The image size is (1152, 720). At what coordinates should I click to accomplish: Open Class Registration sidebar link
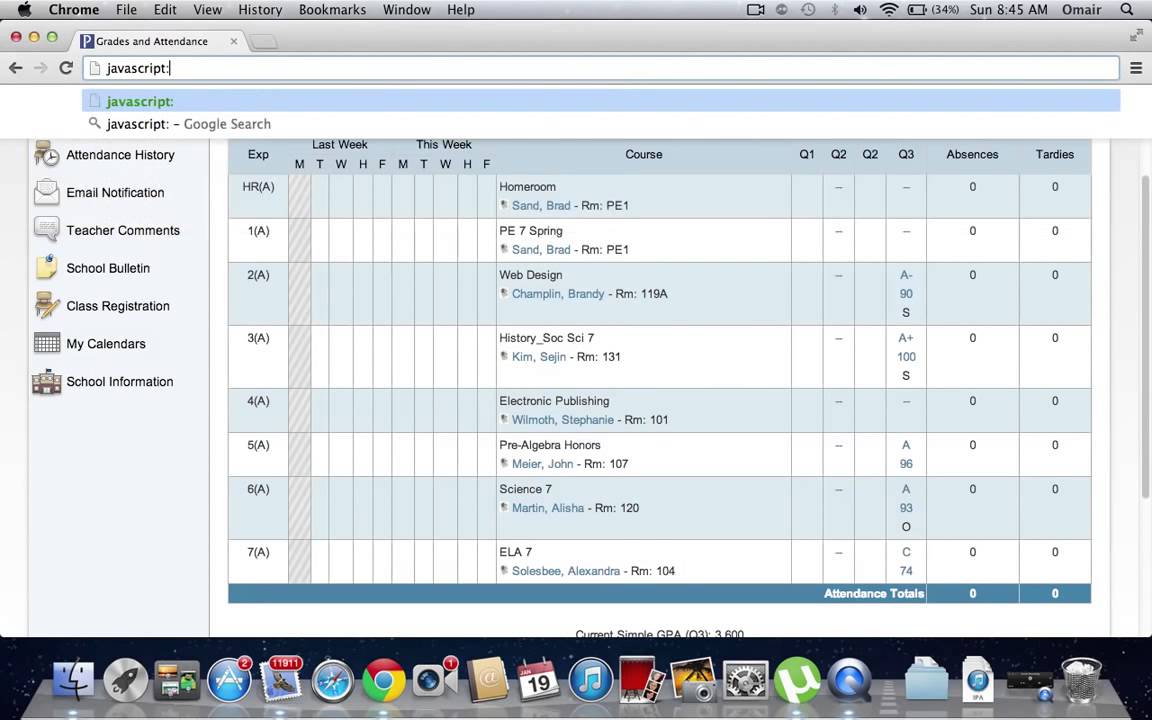point(118,306)
